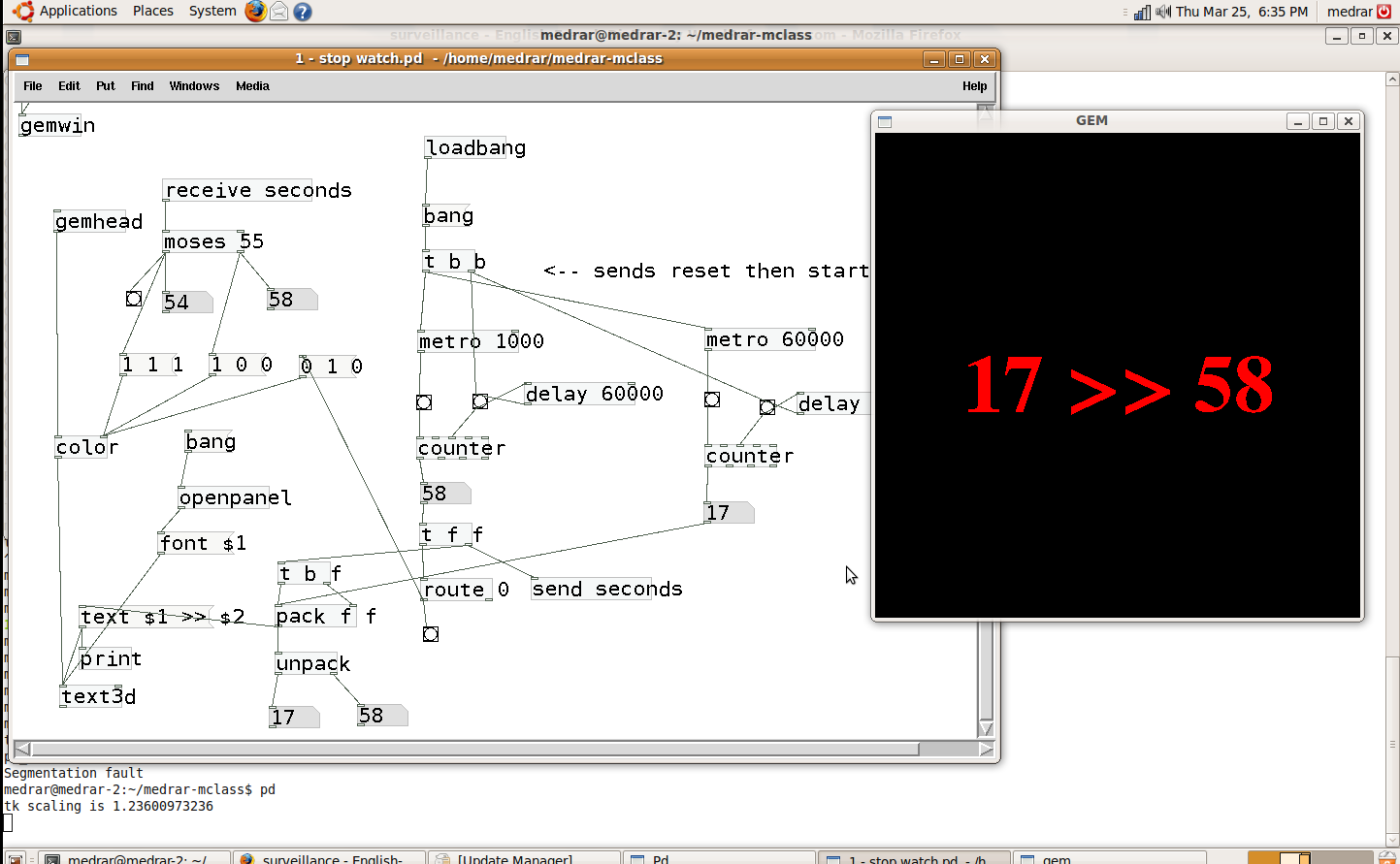Open the Edit menu
The width and height of the screenshot is (1400, 864).
pos(69,86)
